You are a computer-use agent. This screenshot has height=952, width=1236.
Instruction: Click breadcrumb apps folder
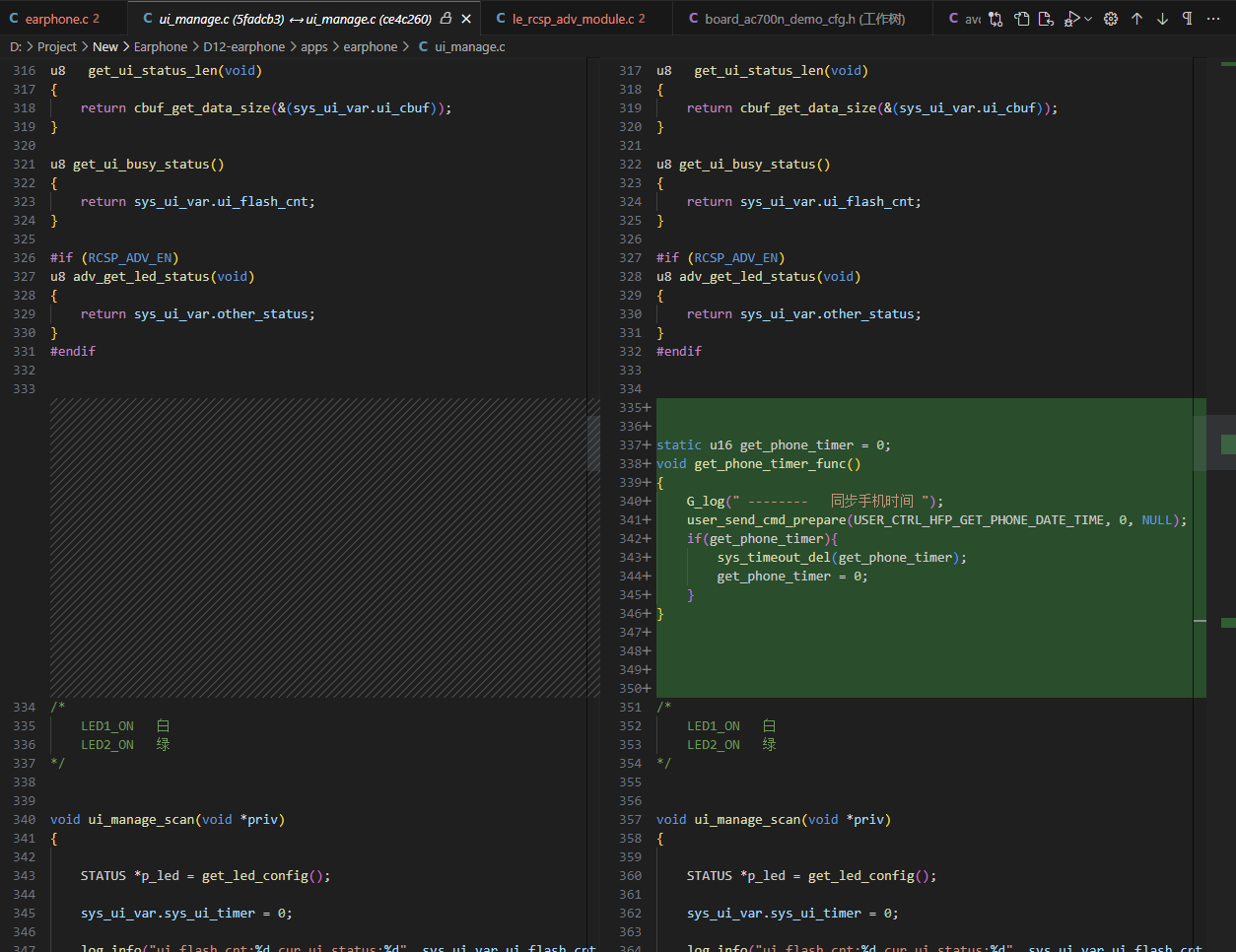pos(314,46)
